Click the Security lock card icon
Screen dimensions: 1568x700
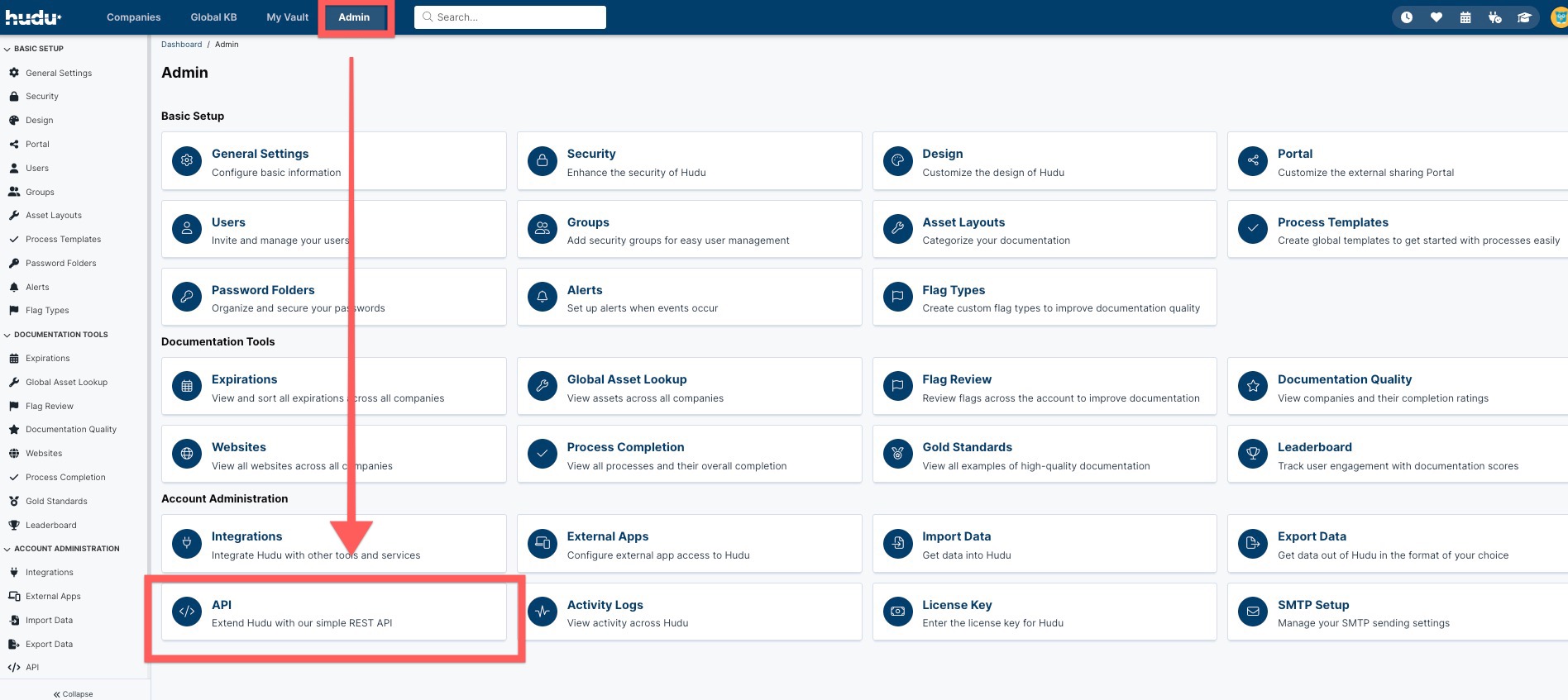tap(543, 161)
